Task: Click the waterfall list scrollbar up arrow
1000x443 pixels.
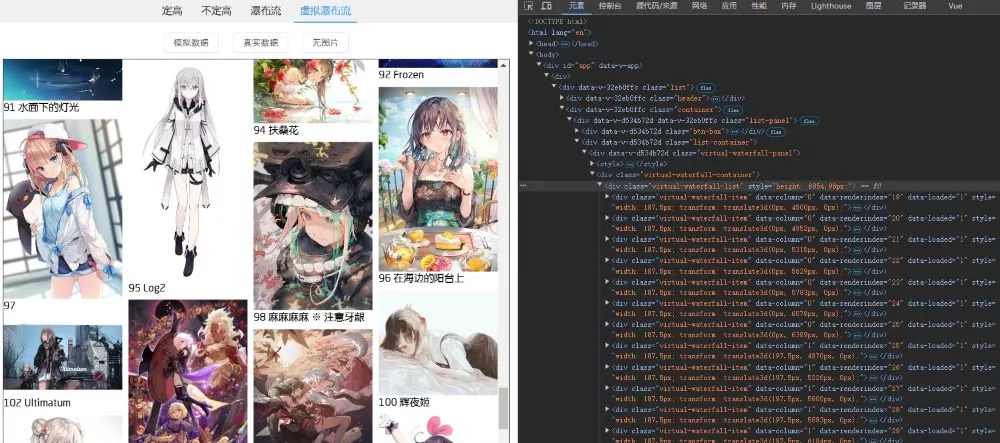Action: tap(504, 65)
